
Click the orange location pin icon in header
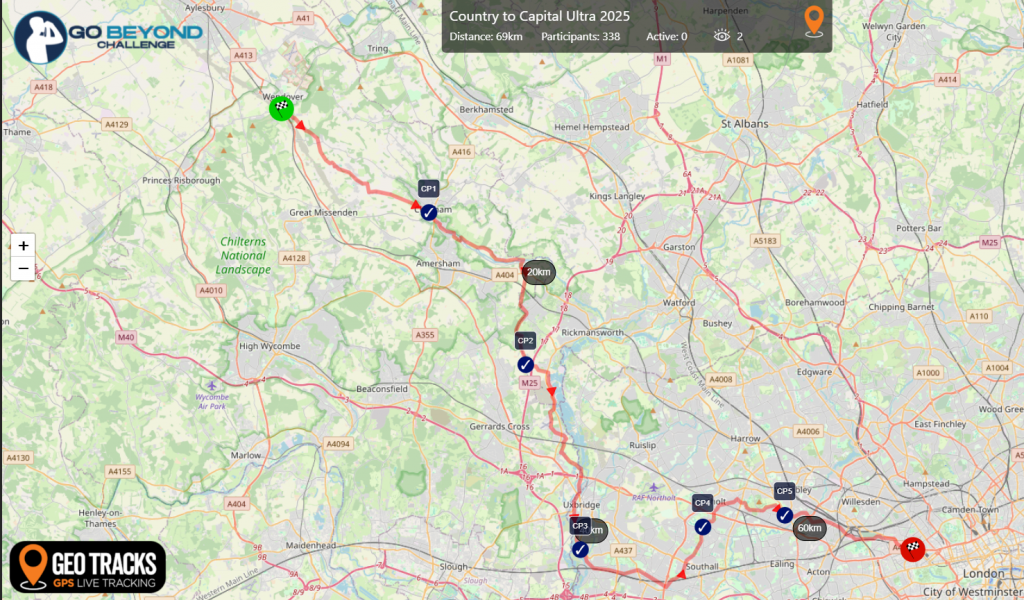814,22
